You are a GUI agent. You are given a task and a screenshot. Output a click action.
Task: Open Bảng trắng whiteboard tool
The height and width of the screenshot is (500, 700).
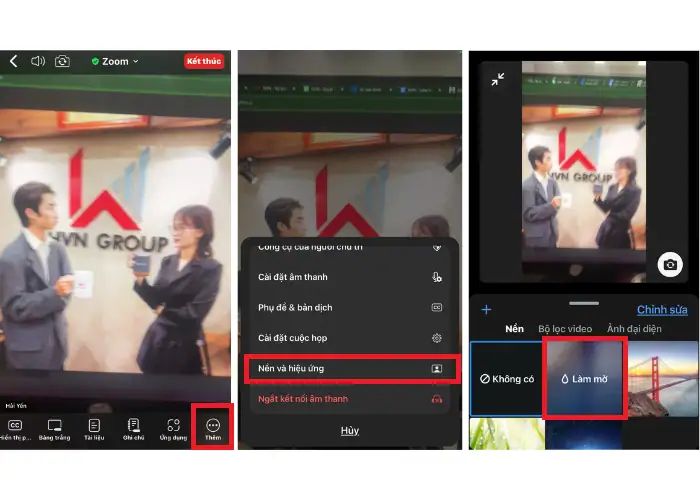click(x=55, y=427)
